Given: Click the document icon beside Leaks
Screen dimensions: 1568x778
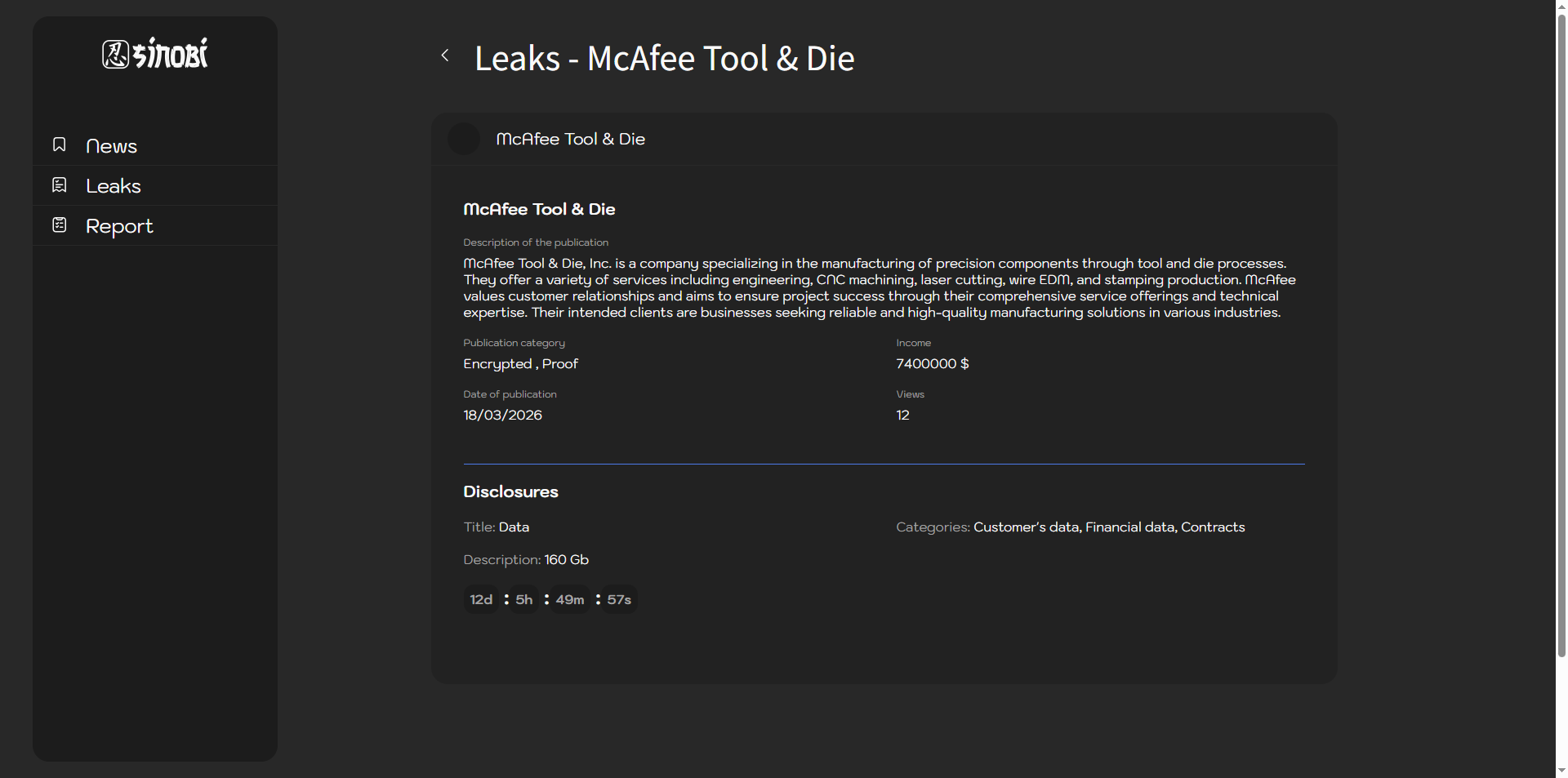Looking at the screenshot, I should click(x=60, y=185).
